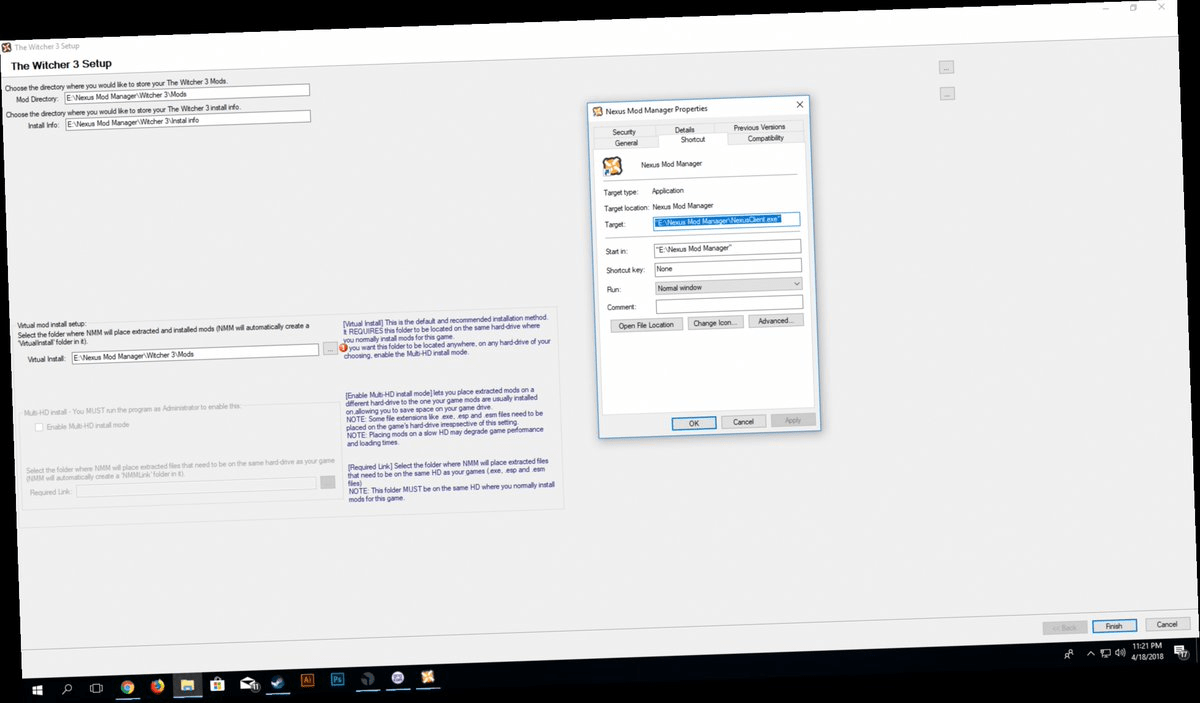Launch Google Chrome from the taskbar

pyautogui.click(x=127, y=688)
